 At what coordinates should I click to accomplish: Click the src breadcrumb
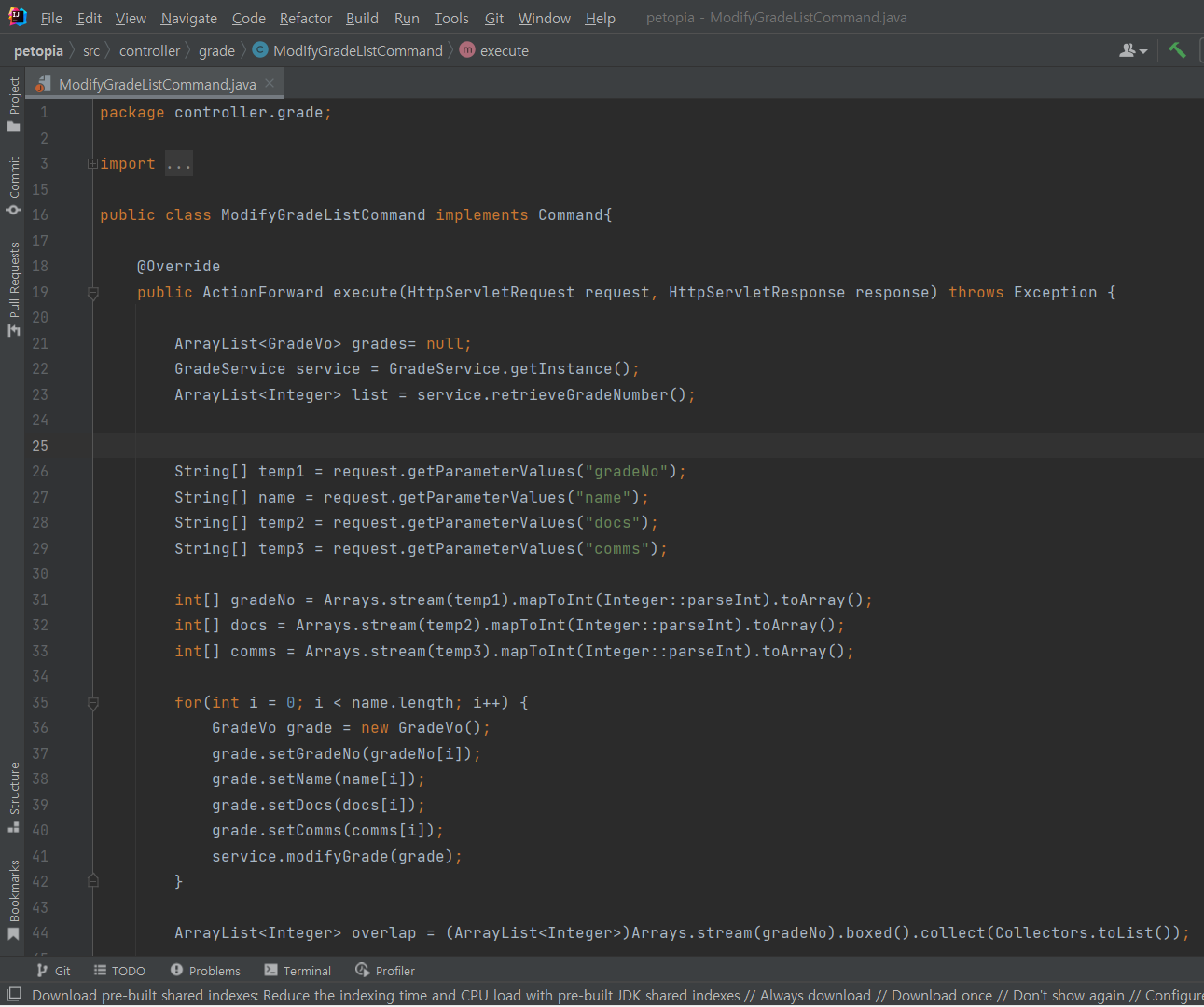91,50
